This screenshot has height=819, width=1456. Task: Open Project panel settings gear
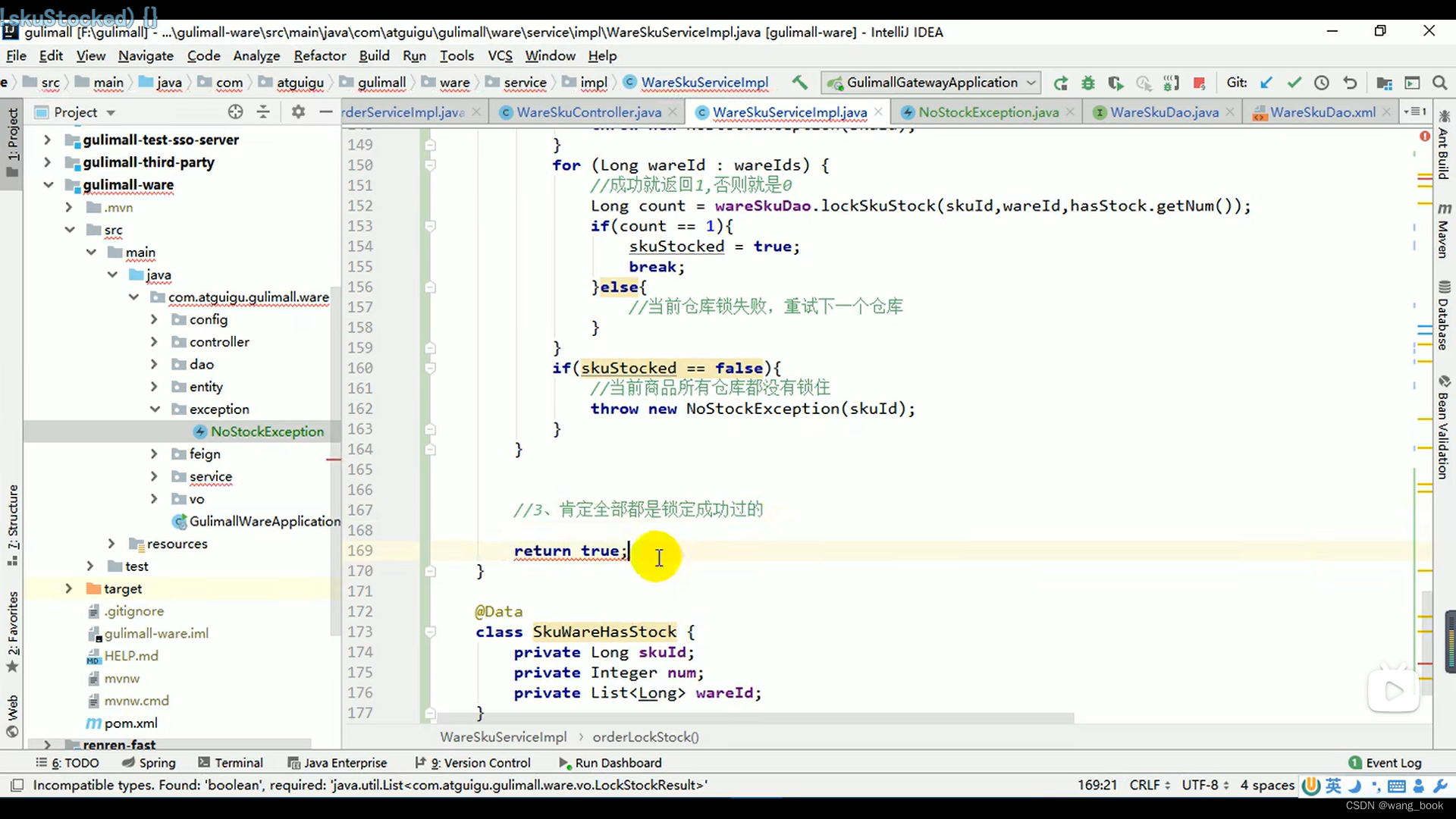pos(298,112)
